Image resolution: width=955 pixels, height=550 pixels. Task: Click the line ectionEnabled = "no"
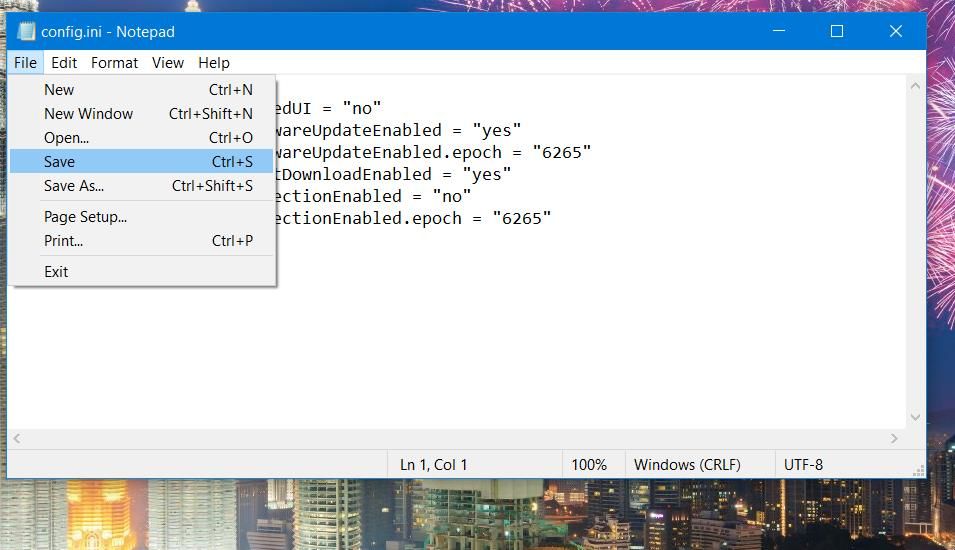click(373, 196)
